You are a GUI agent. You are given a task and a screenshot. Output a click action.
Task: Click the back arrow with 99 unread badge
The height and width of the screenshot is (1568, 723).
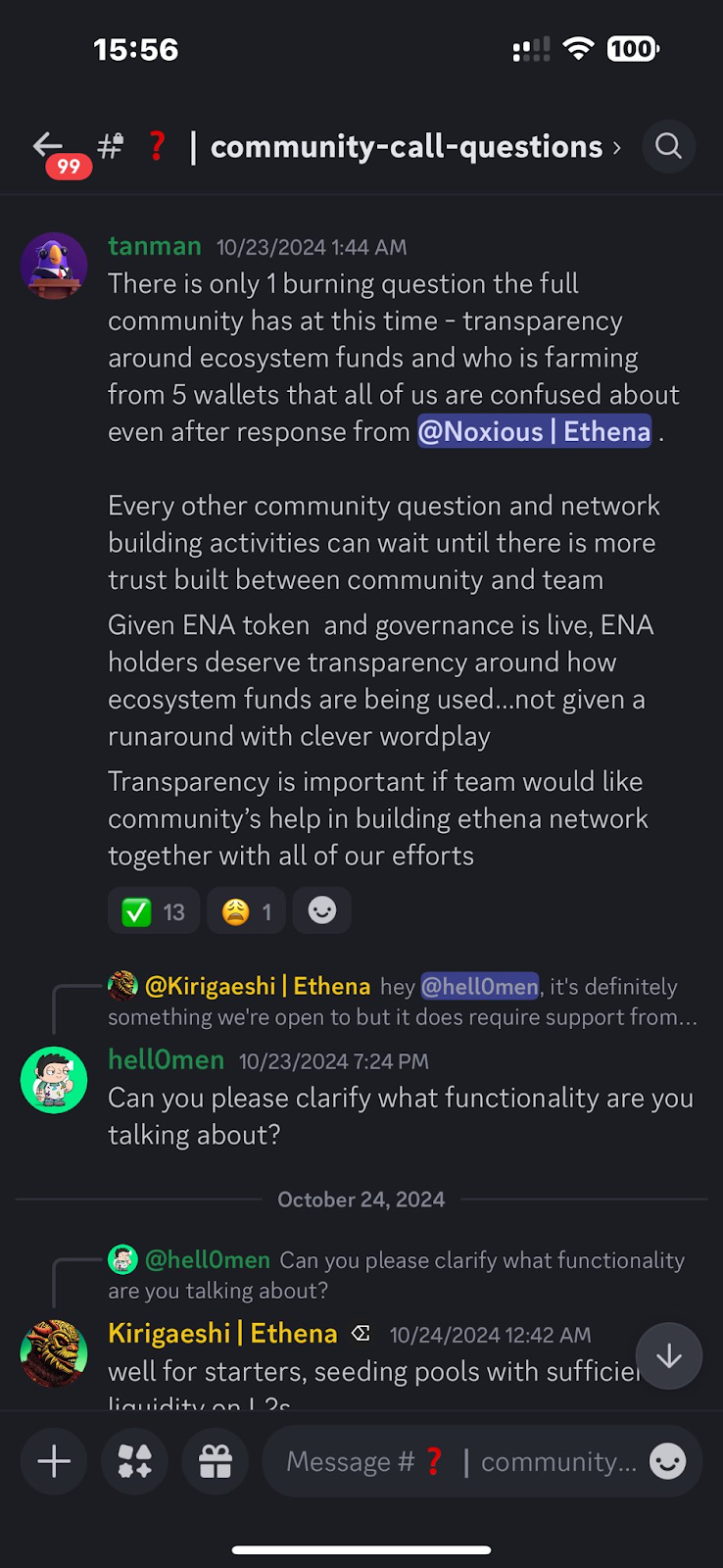point(46,146)
